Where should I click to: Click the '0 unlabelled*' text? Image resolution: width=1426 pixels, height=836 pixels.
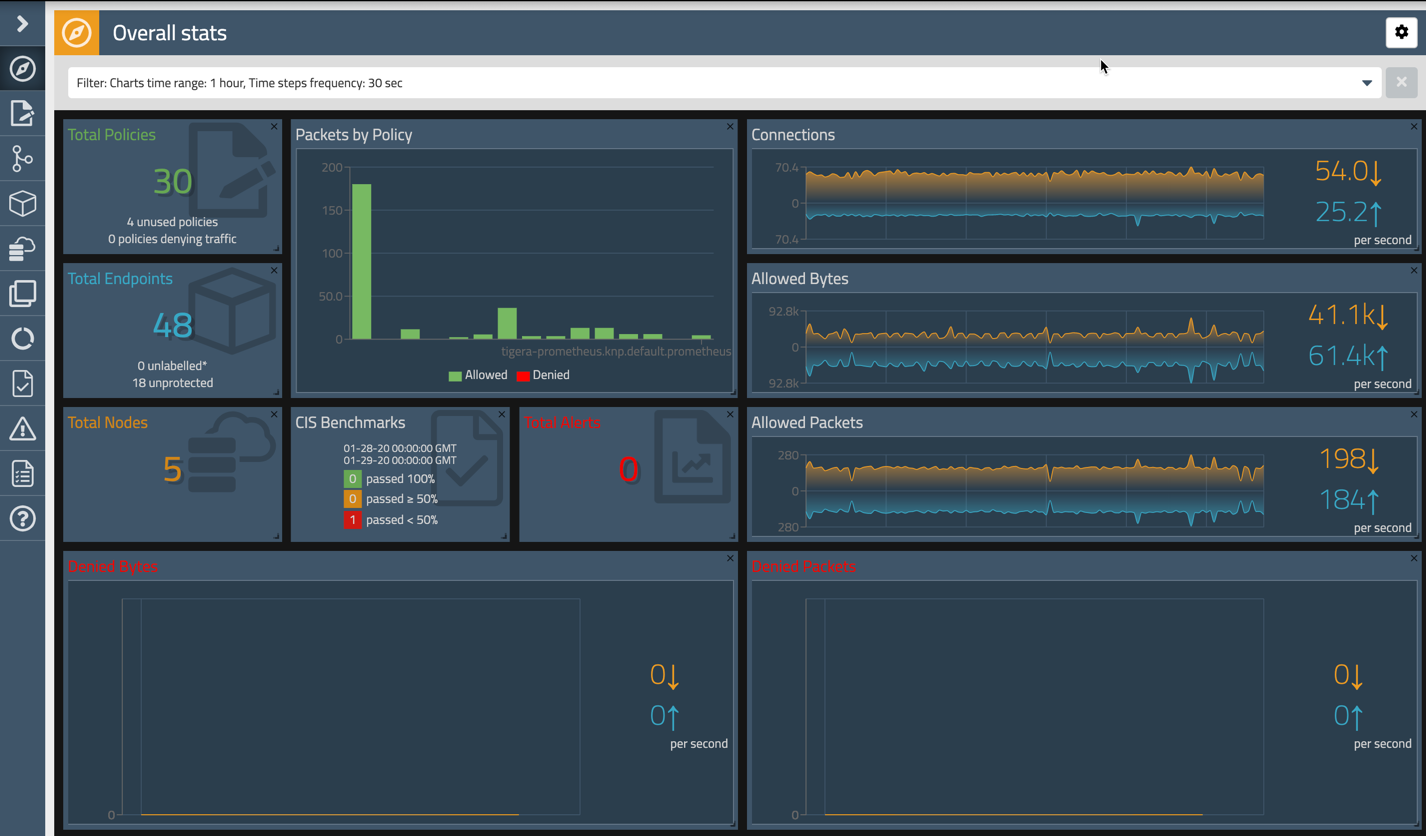(x=172, y=366)
